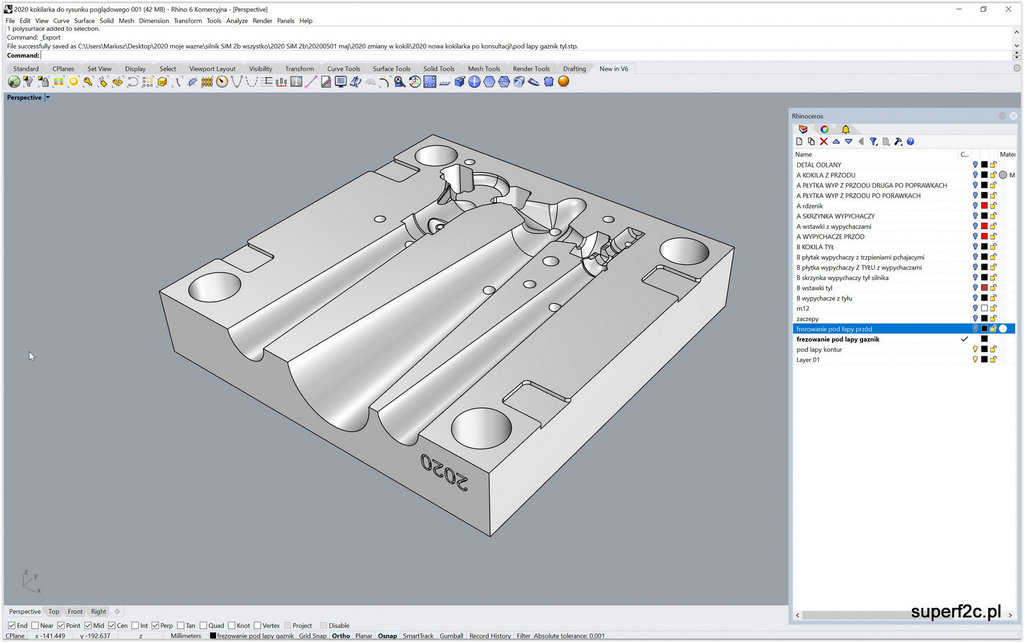The height and width of the screenshot is (642, 1024).
Task: Click the orange render sphere toolbar icon
Action: pyautogui.click(x=563, y=81)
